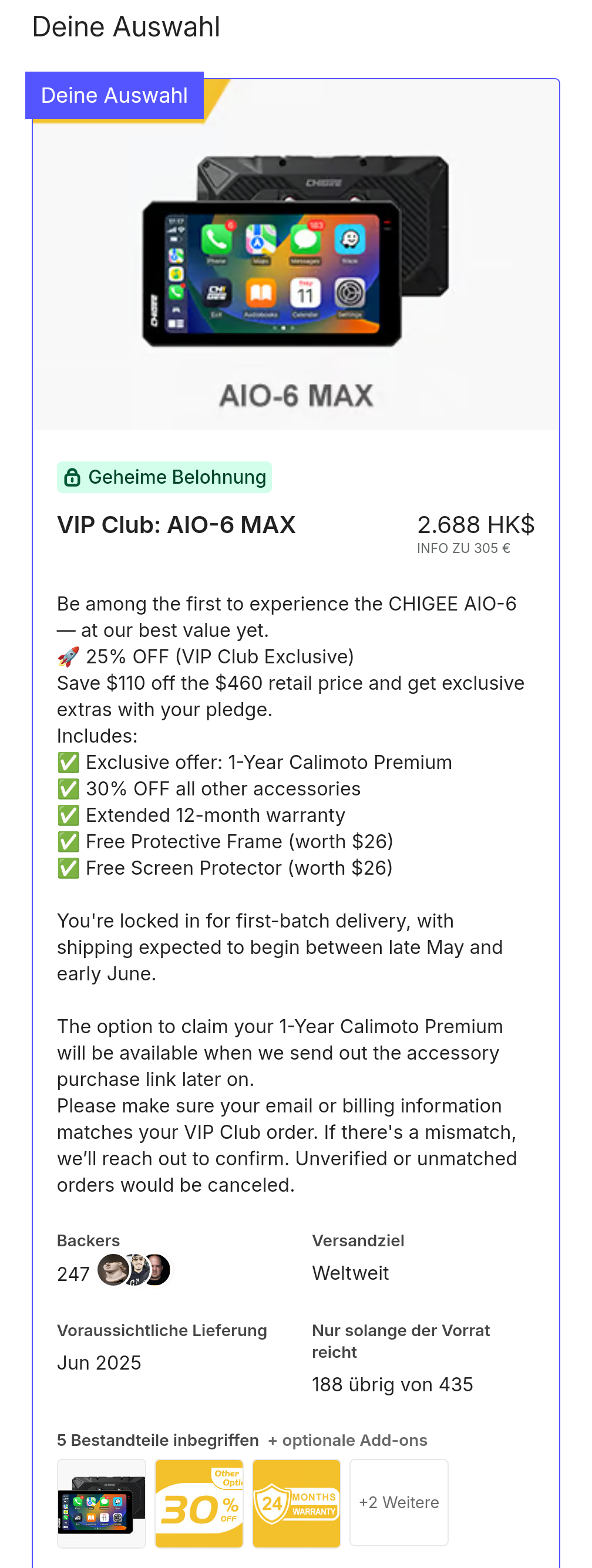The height and width of the screenshot is (1568, 592).
Task: Click the + optionale Add-ons text
Action: 348,1440
